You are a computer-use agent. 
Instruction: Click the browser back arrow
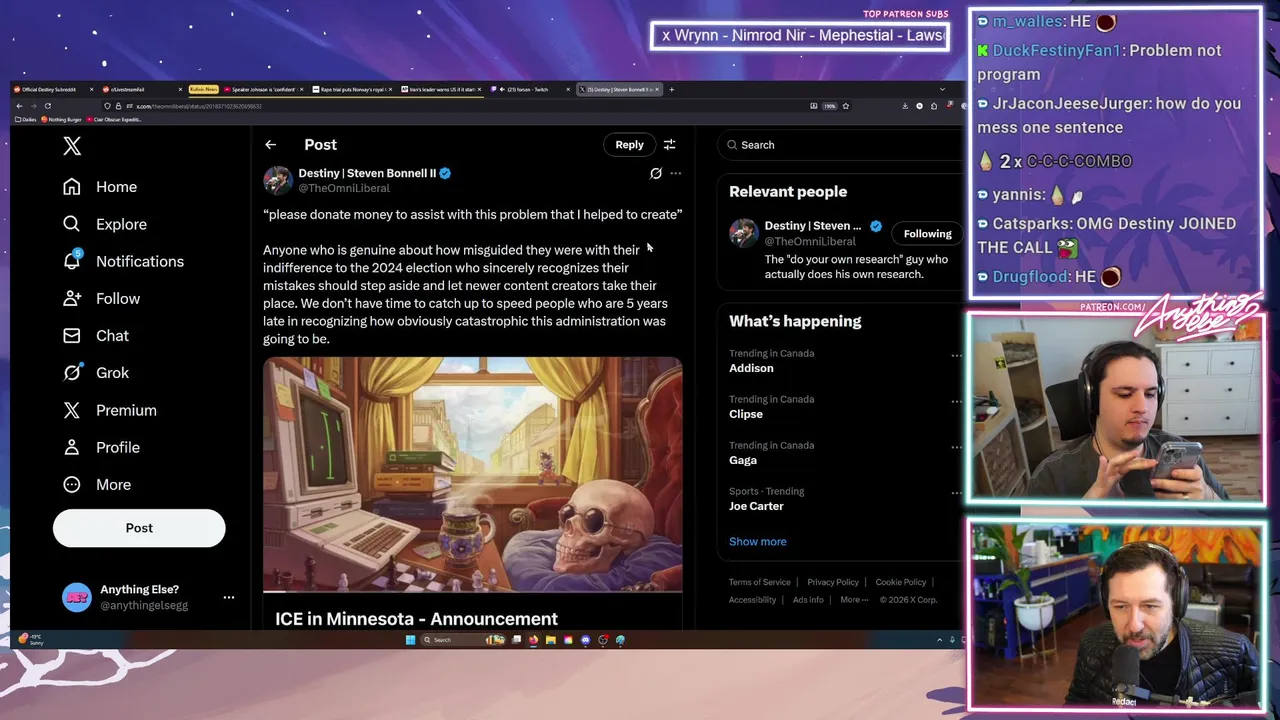[19, 106]
